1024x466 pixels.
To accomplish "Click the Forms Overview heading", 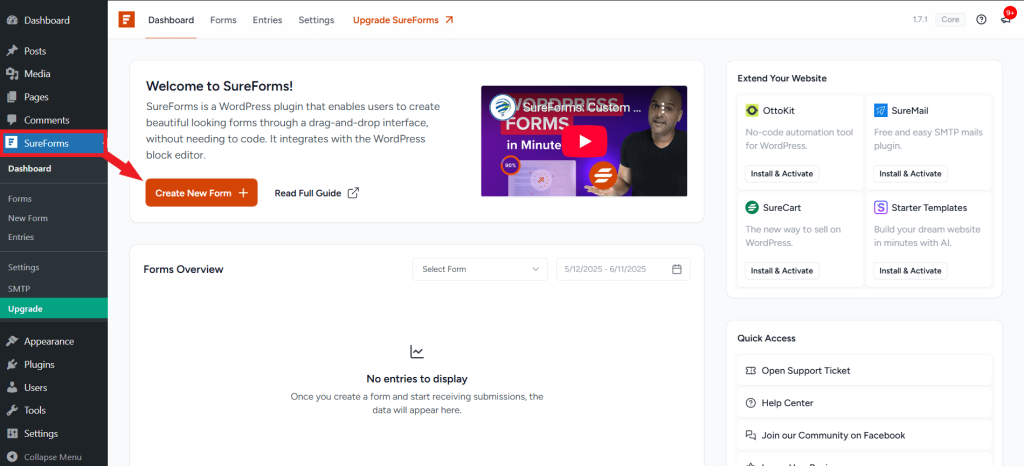I will pos(184,269).
